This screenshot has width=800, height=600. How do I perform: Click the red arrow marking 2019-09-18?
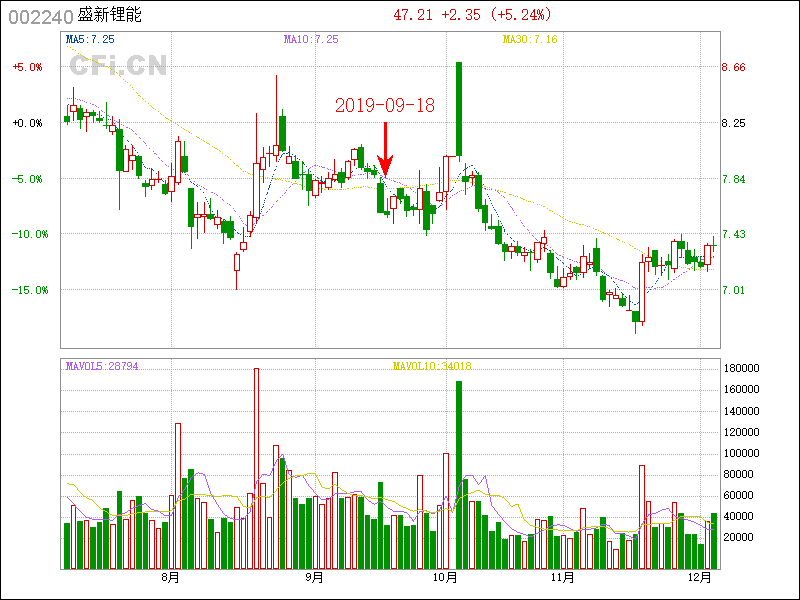point(385,150)
